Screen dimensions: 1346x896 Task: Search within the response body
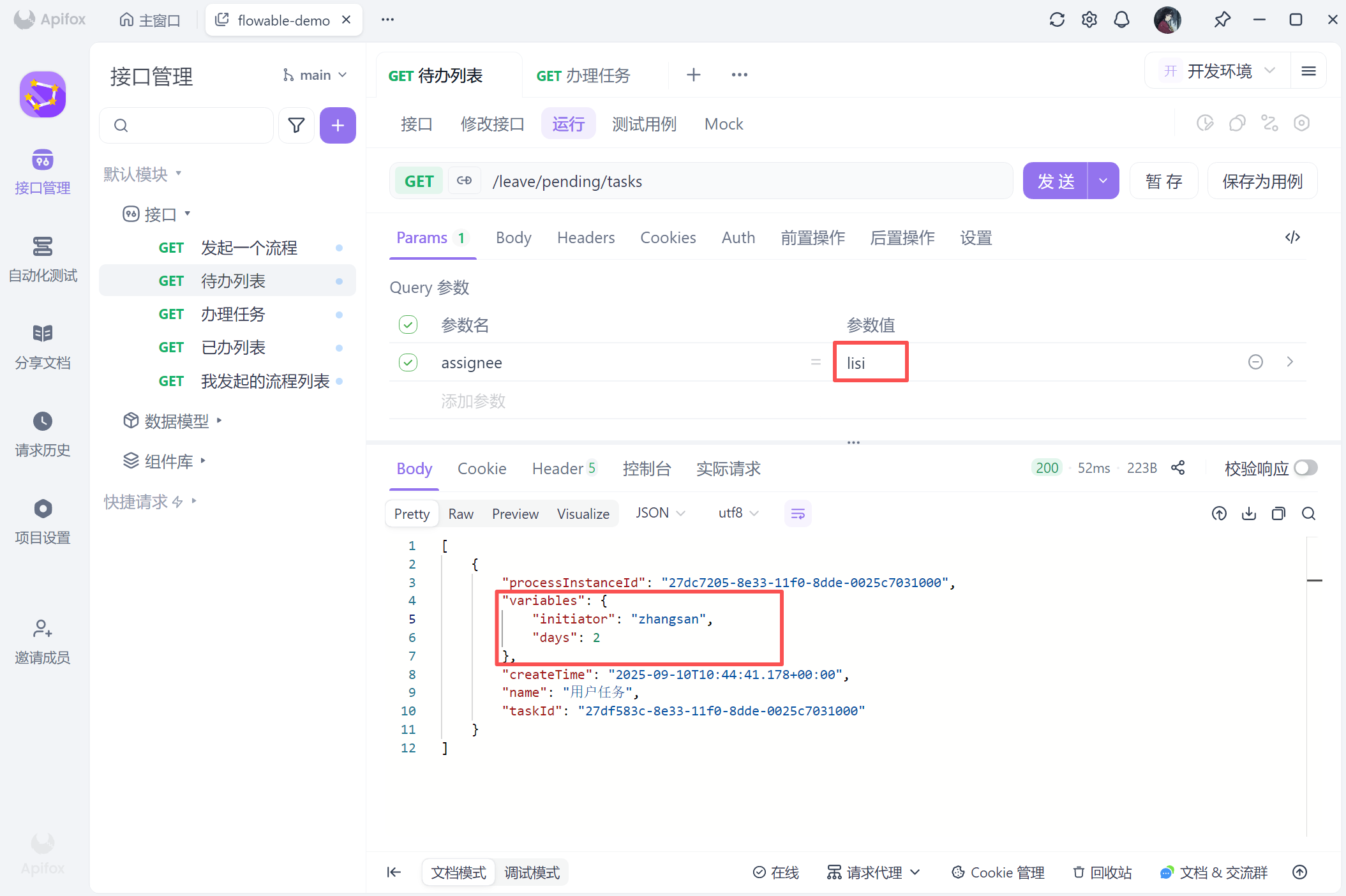click(x=1308, y=514)
